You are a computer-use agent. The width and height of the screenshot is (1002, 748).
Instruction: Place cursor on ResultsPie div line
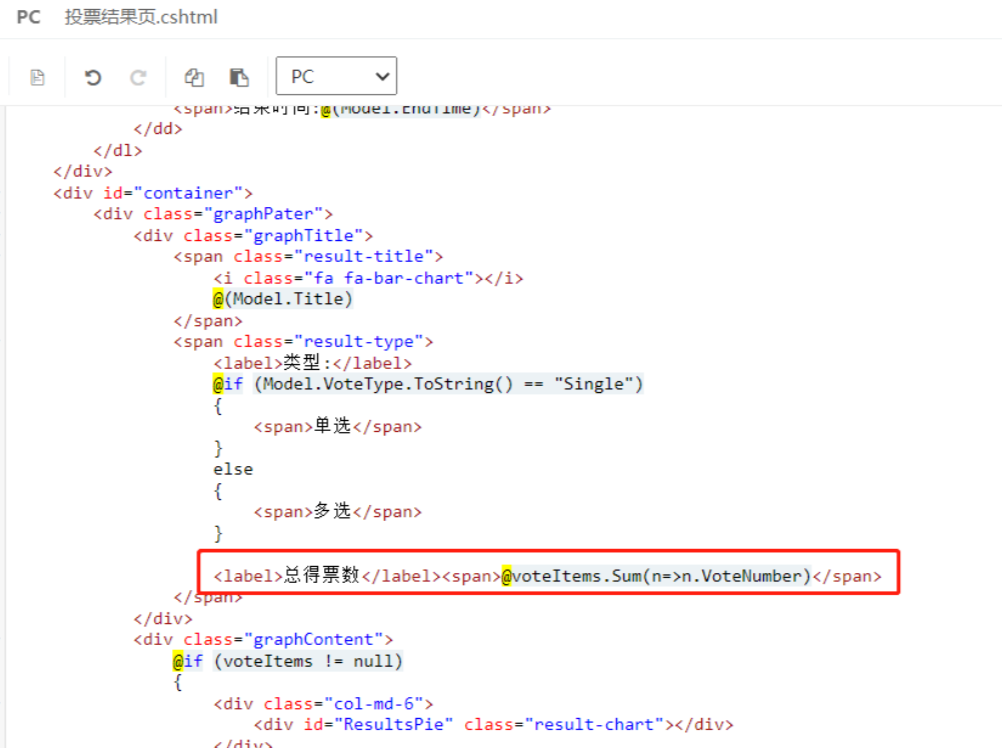493,724
